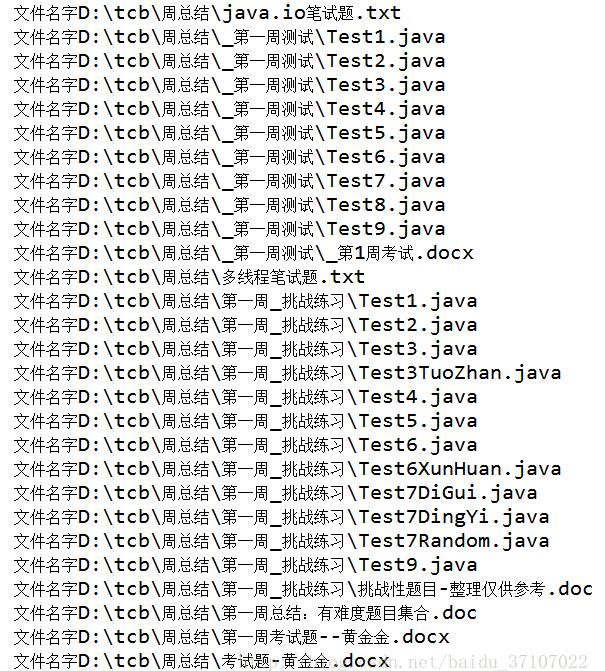This screenshot has height=671, width=605.
Task: Select the Test7DingYi.java line
Action: [282, 517]
